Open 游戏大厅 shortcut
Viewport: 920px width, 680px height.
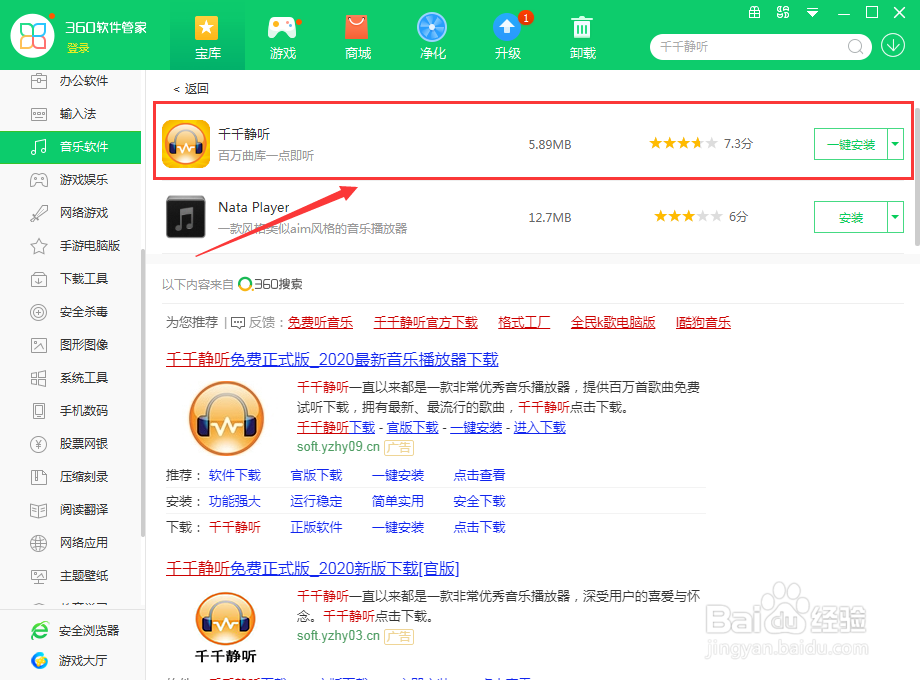69,661
